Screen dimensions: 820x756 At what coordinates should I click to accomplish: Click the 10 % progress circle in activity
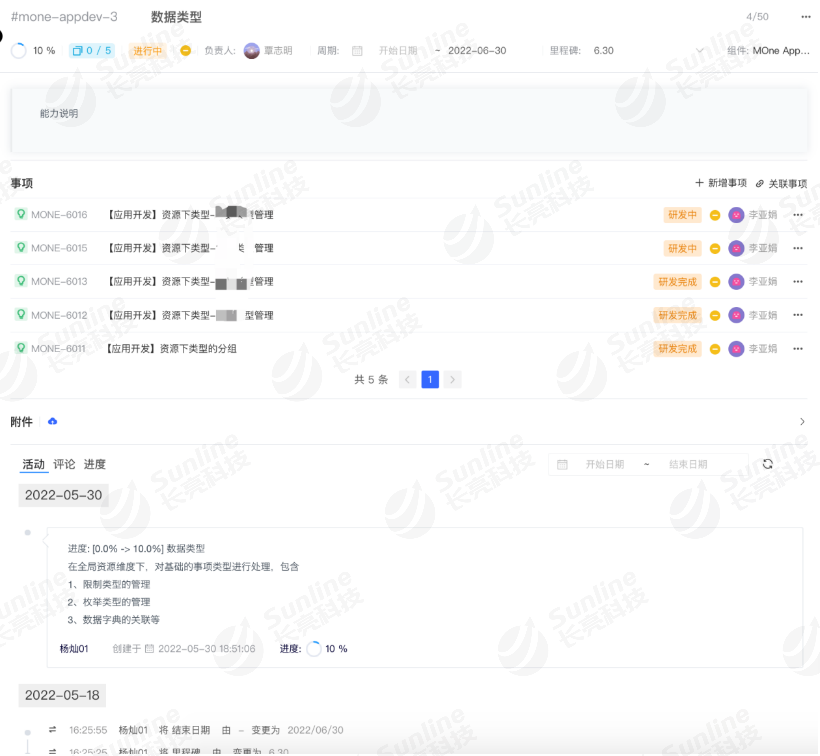click(314, 649)
